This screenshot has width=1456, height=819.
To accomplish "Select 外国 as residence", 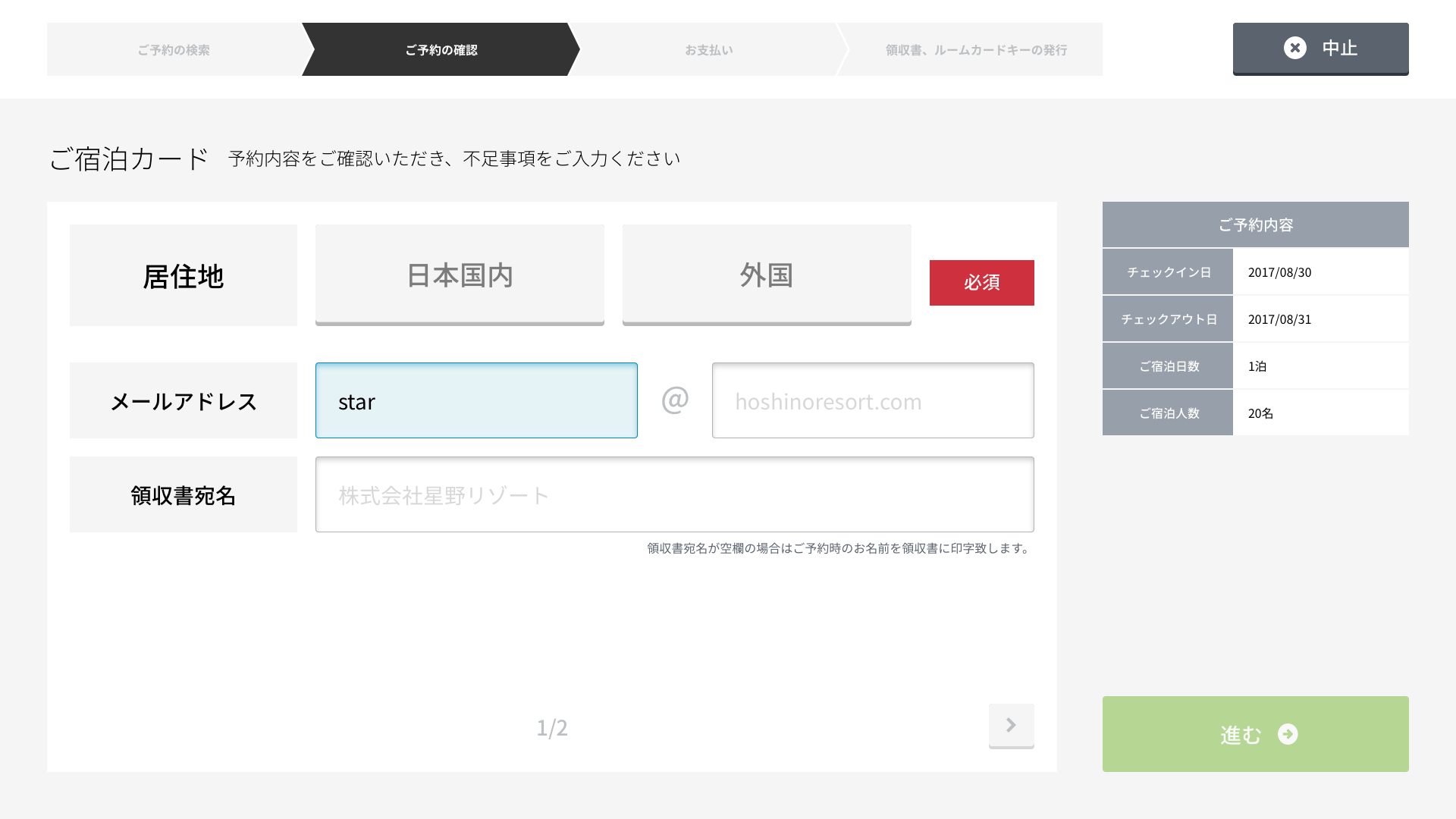I will [767, 275].
